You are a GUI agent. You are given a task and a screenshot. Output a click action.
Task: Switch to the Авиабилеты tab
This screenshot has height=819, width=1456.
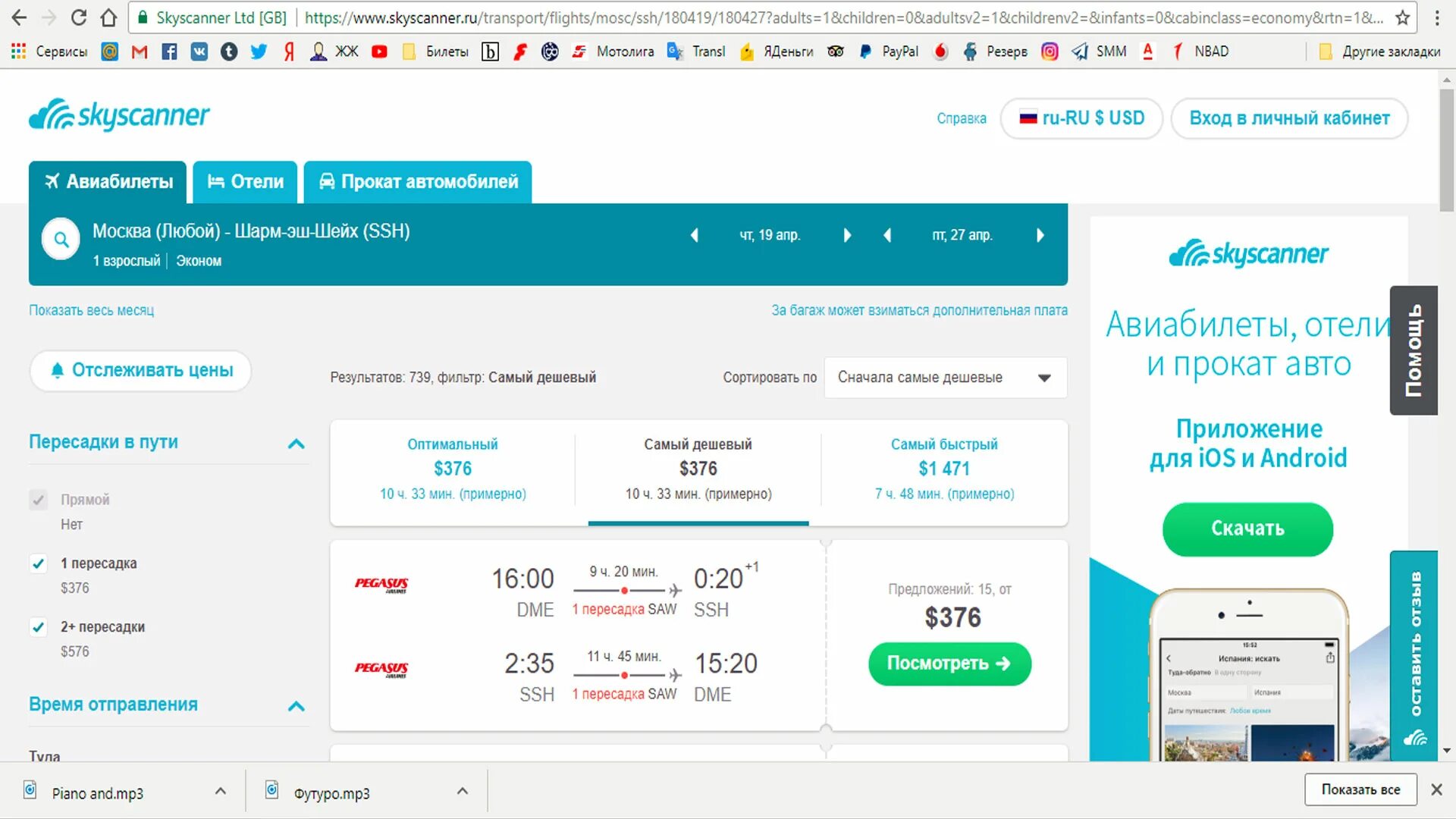[108, 182]
